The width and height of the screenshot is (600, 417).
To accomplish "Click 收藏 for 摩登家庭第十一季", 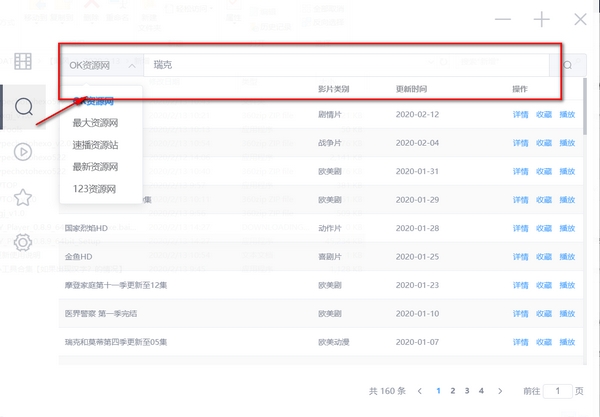I will (544, 285).
